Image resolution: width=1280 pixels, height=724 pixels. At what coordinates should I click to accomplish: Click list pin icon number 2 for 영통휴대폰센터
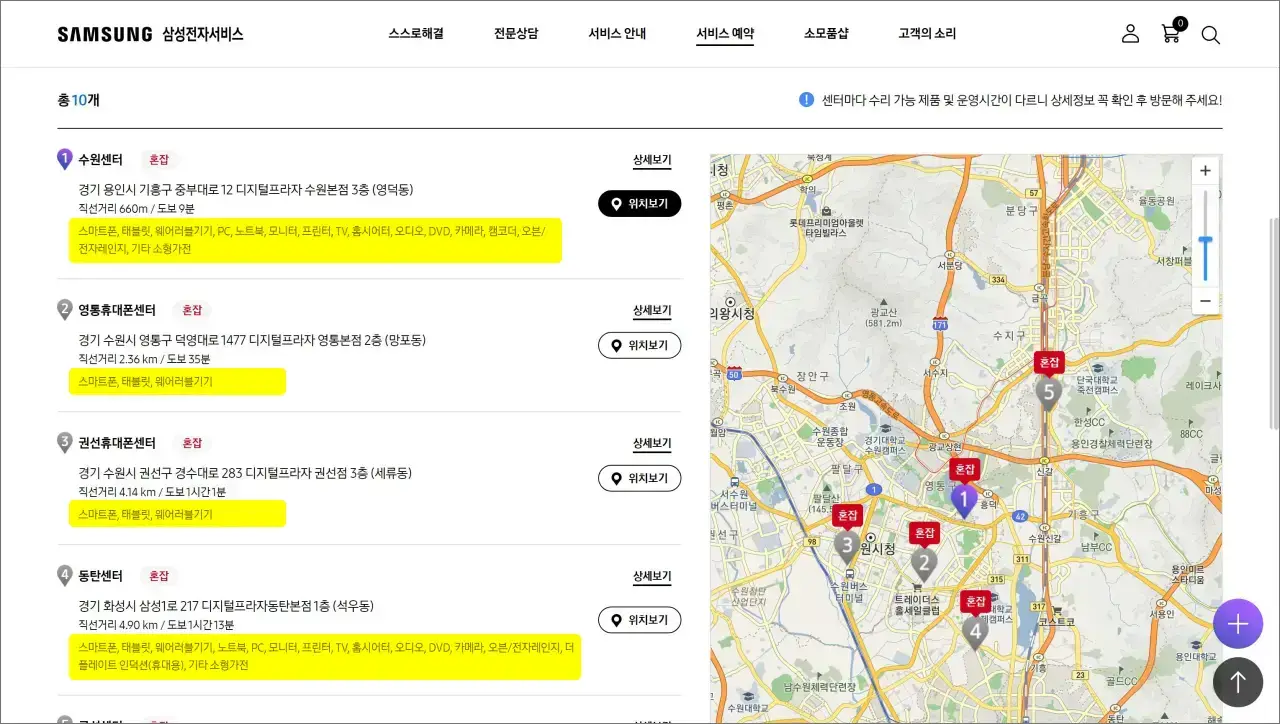[65, 310]
